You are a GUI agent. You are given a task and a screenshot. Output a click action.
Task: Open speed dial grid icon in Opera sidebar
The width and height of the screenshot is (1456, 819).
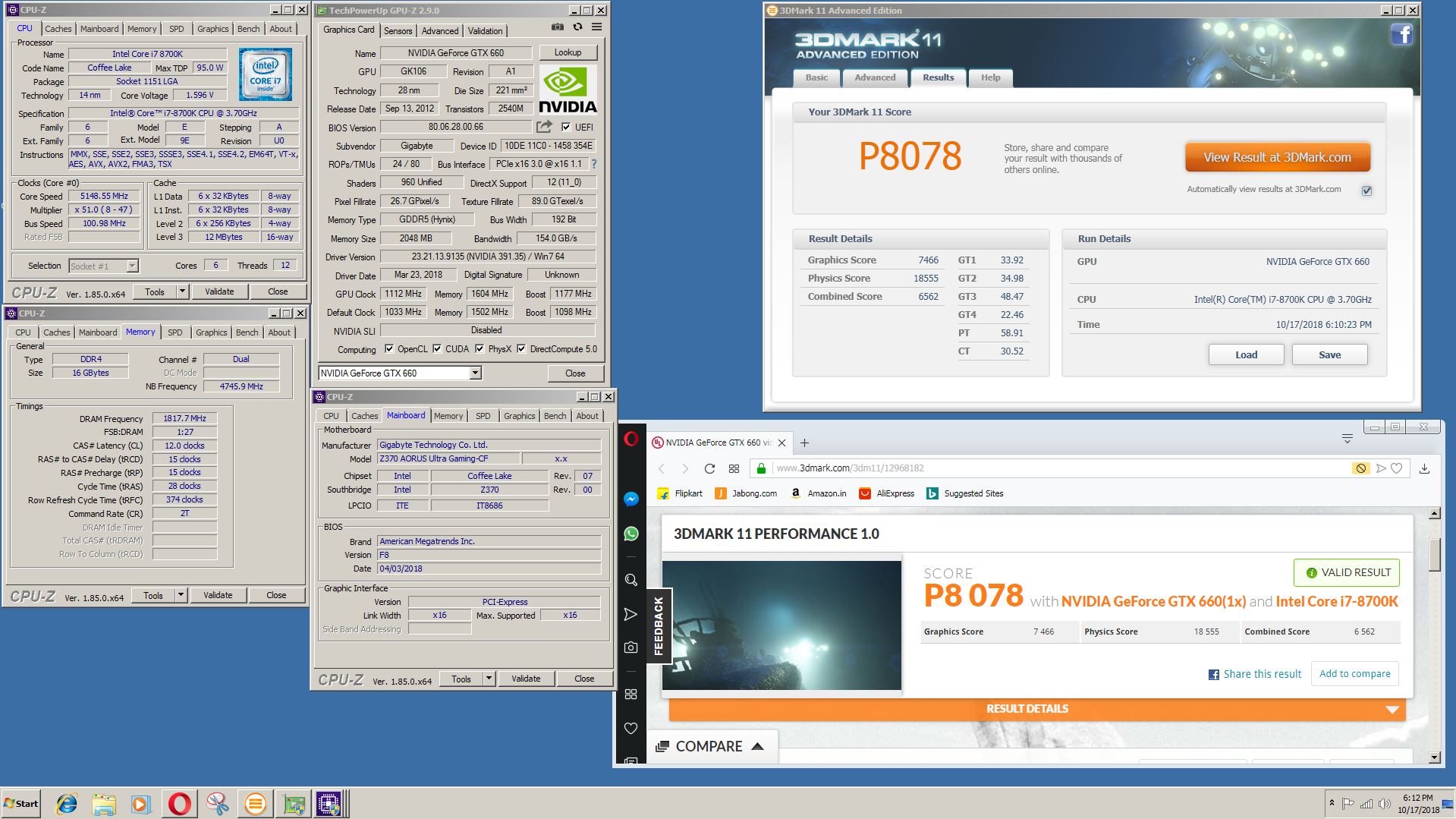point(631,694)
